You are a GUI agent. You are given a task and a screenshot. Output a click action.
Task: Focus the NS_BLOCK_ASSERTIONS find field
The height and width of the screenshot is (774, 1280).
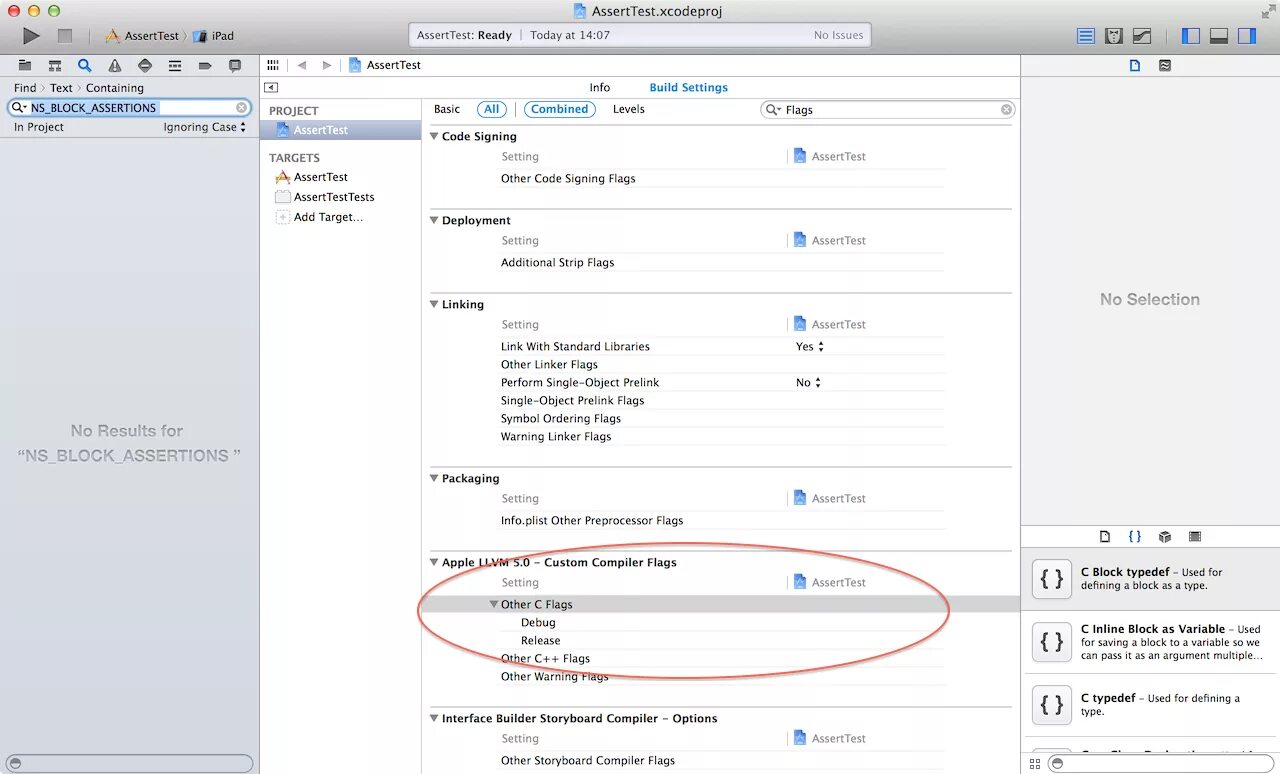[x=130, y=107]
